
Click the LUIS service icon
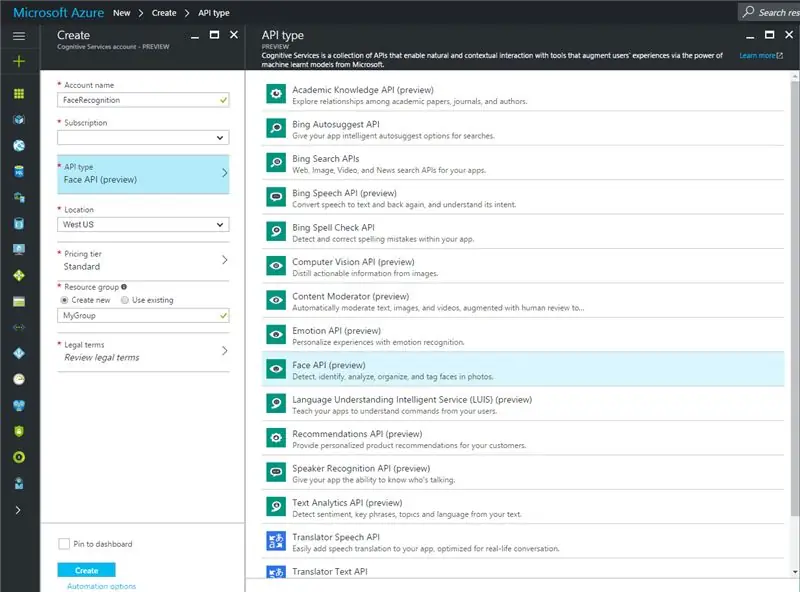276,404
